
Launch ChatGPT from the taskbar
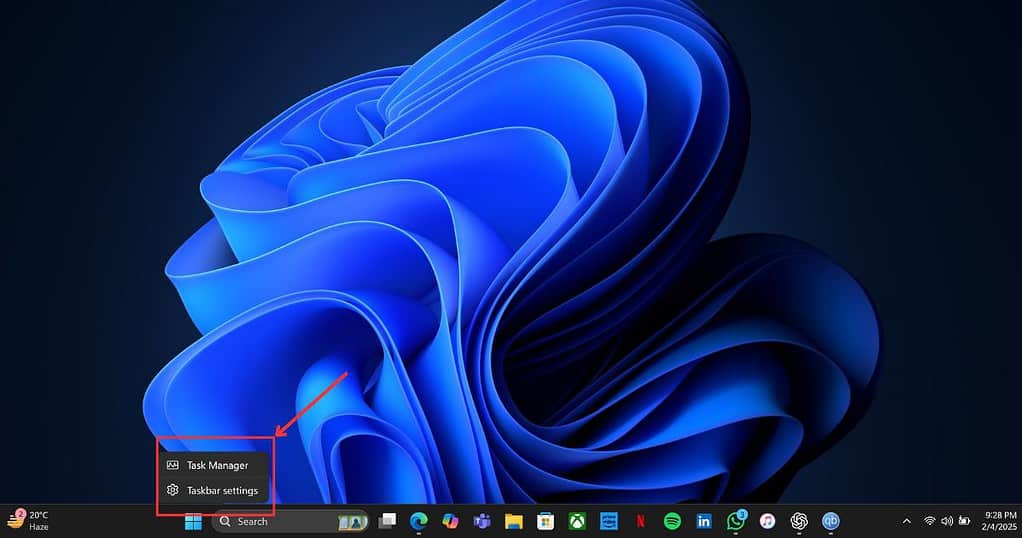click(x=799, y=521)
